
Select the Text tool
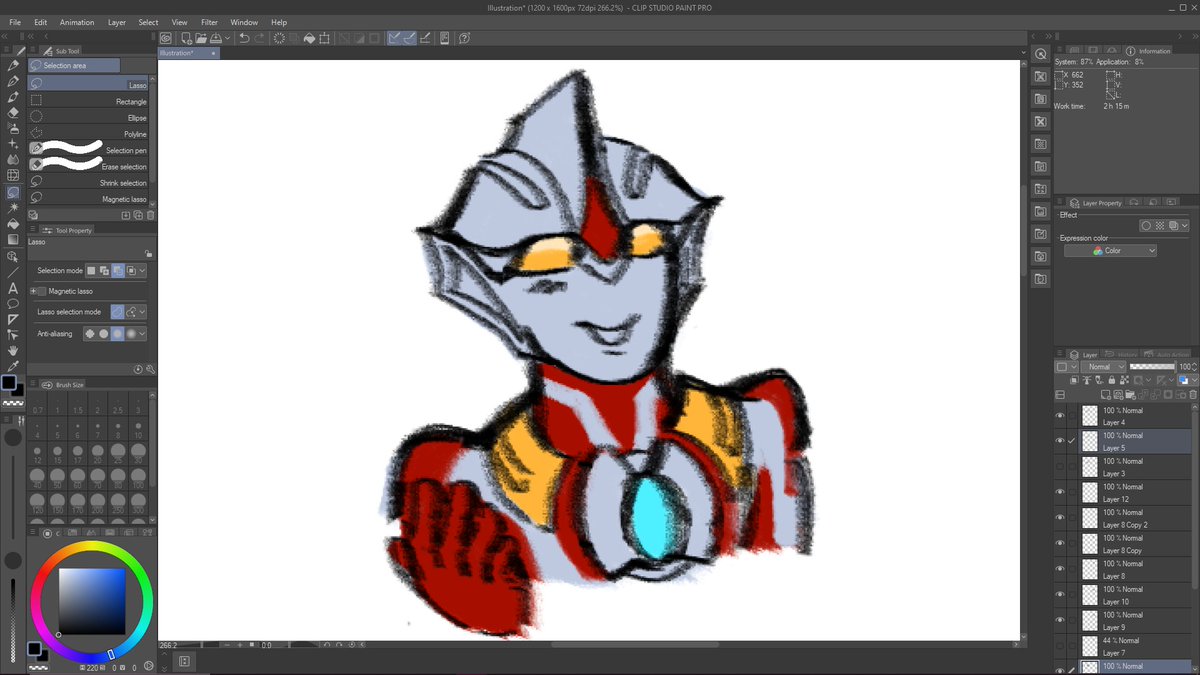point(13,287)
